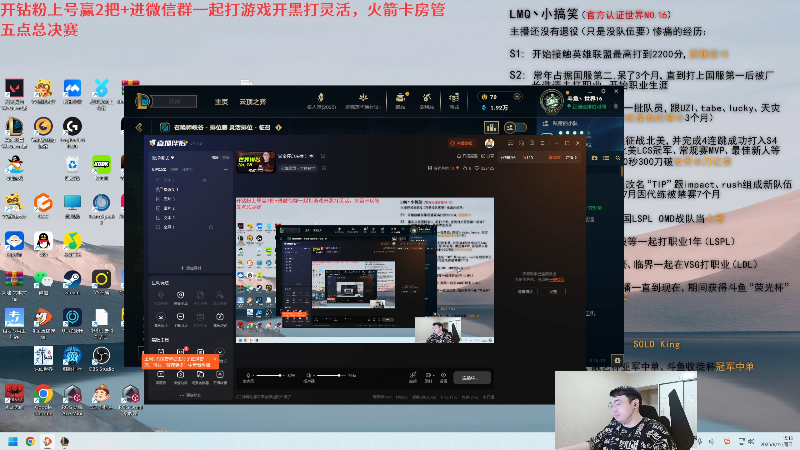Adjust the speaker volume slider
800x450 pixels.
tap(330, 376)
